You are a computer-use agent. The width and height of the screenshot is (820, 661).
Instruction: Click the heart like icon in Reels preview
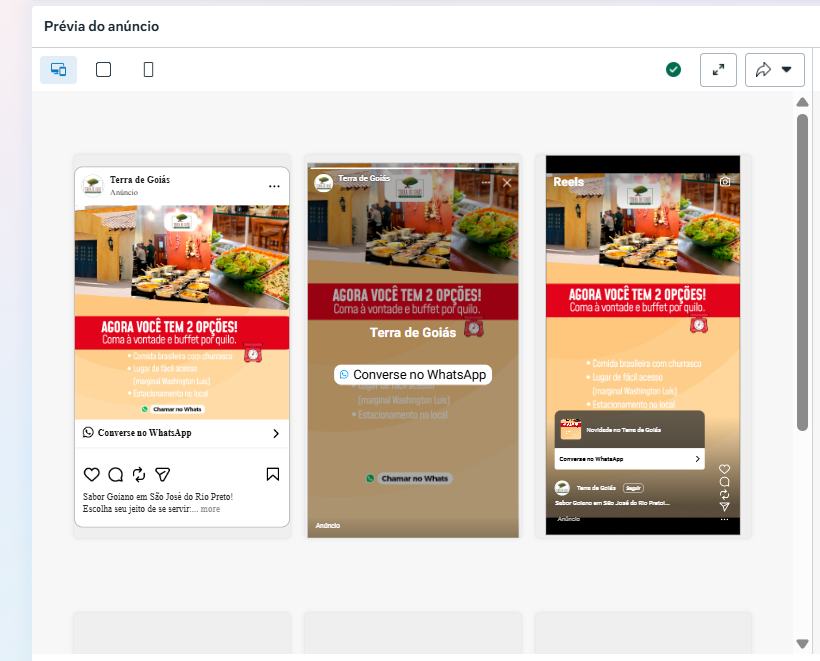(724, 469)
